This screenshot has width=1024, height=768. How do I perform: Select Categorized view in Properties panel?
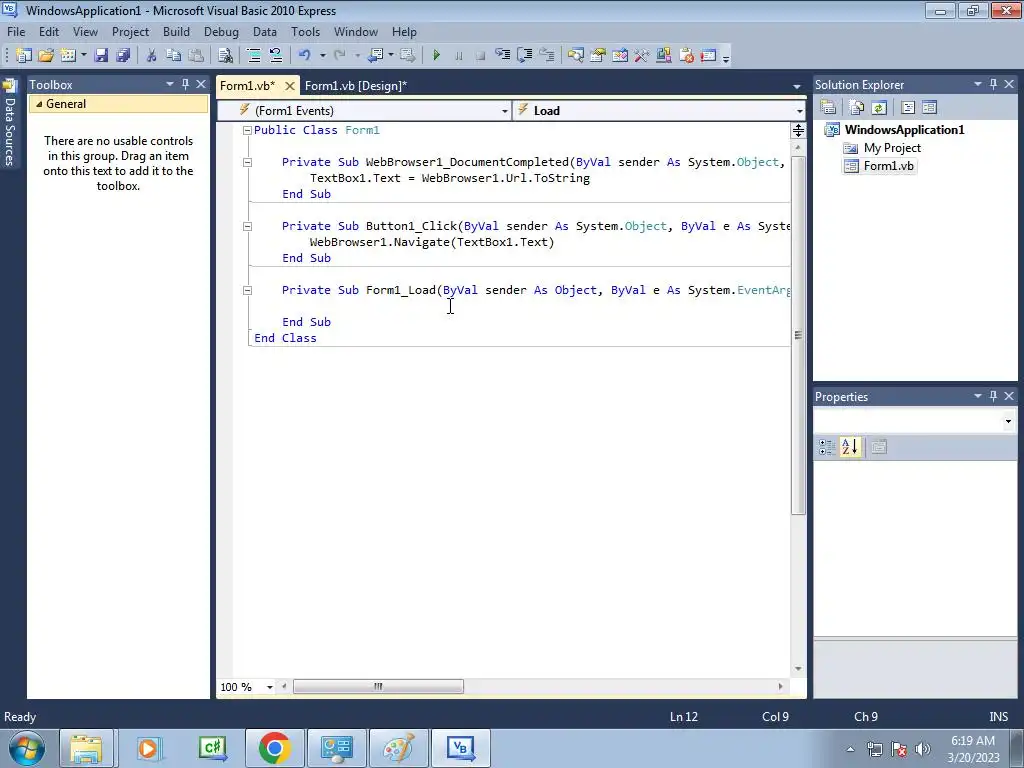click(x=827, y=447)
